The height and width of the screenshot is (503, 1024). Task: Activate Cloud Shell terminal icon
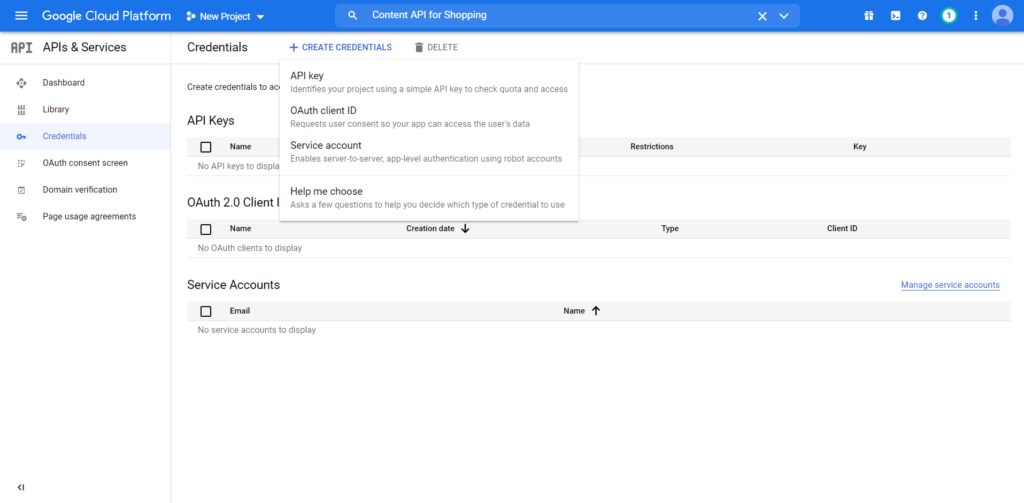[895, 16]
